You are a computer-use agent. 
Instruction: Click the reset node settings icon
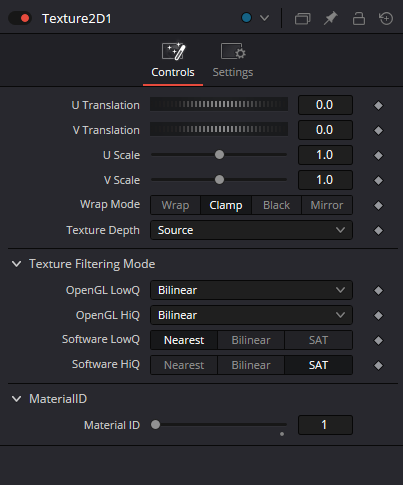tap(386, 18)
